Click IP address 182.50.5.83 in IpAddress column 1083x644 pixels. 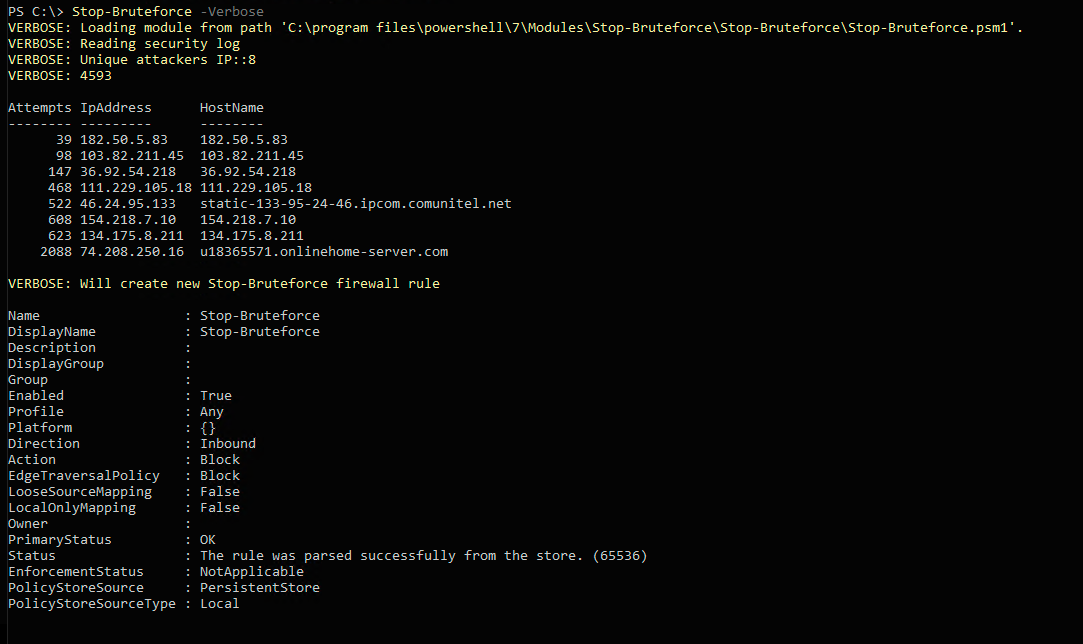[124, 139]
